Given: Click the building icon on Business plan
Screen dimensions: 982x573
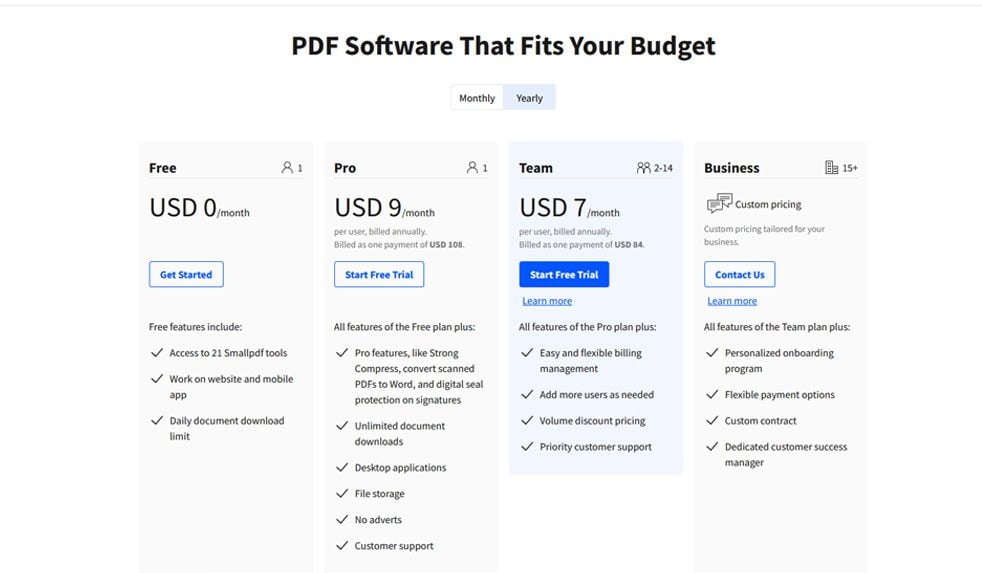Looking at the screenshot, I should click(x=831, y=168).
